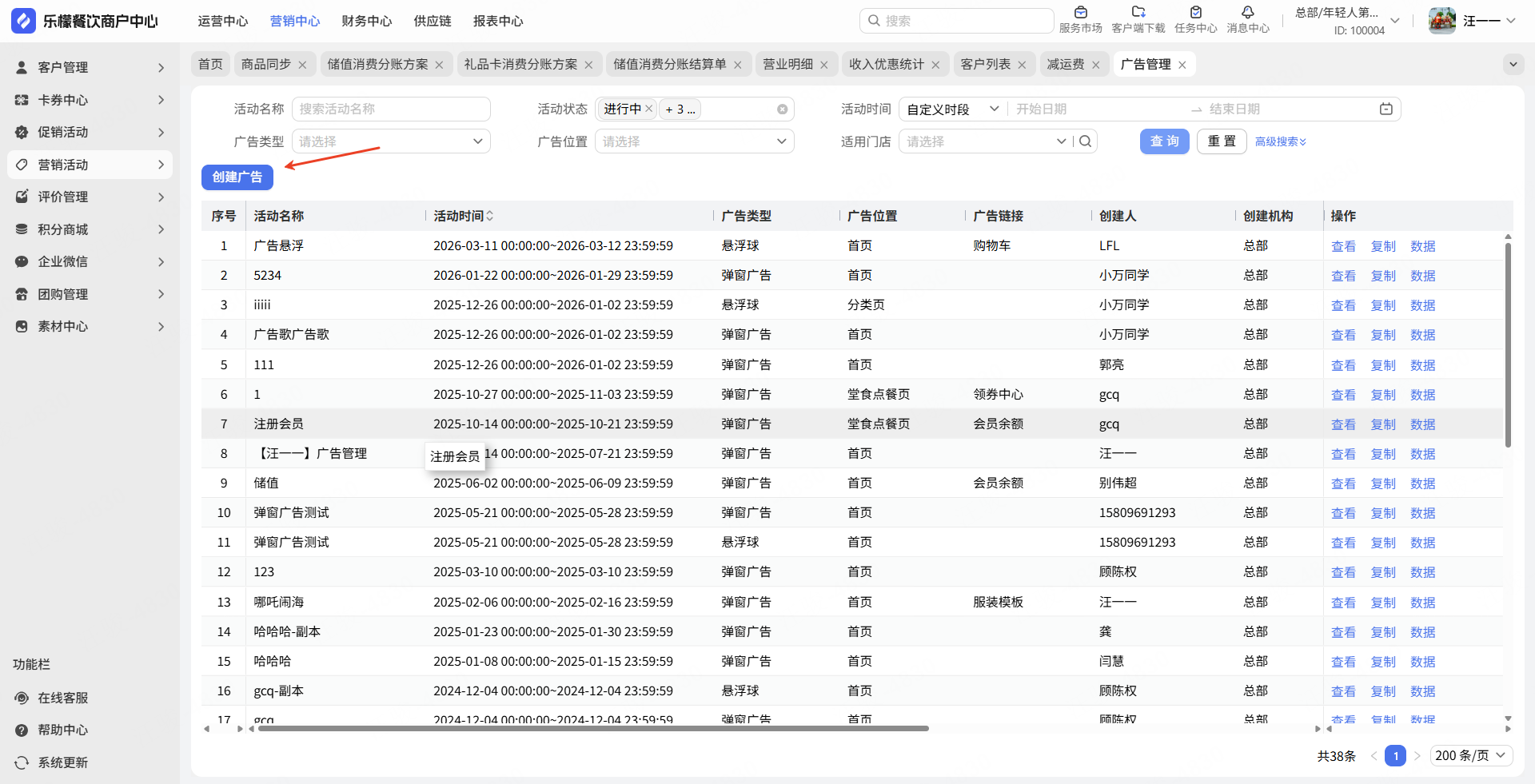The width and height of the screenshot is (1535, 784).
Task: Close the 商品同步 tab
Action: [x=302, y=65]
